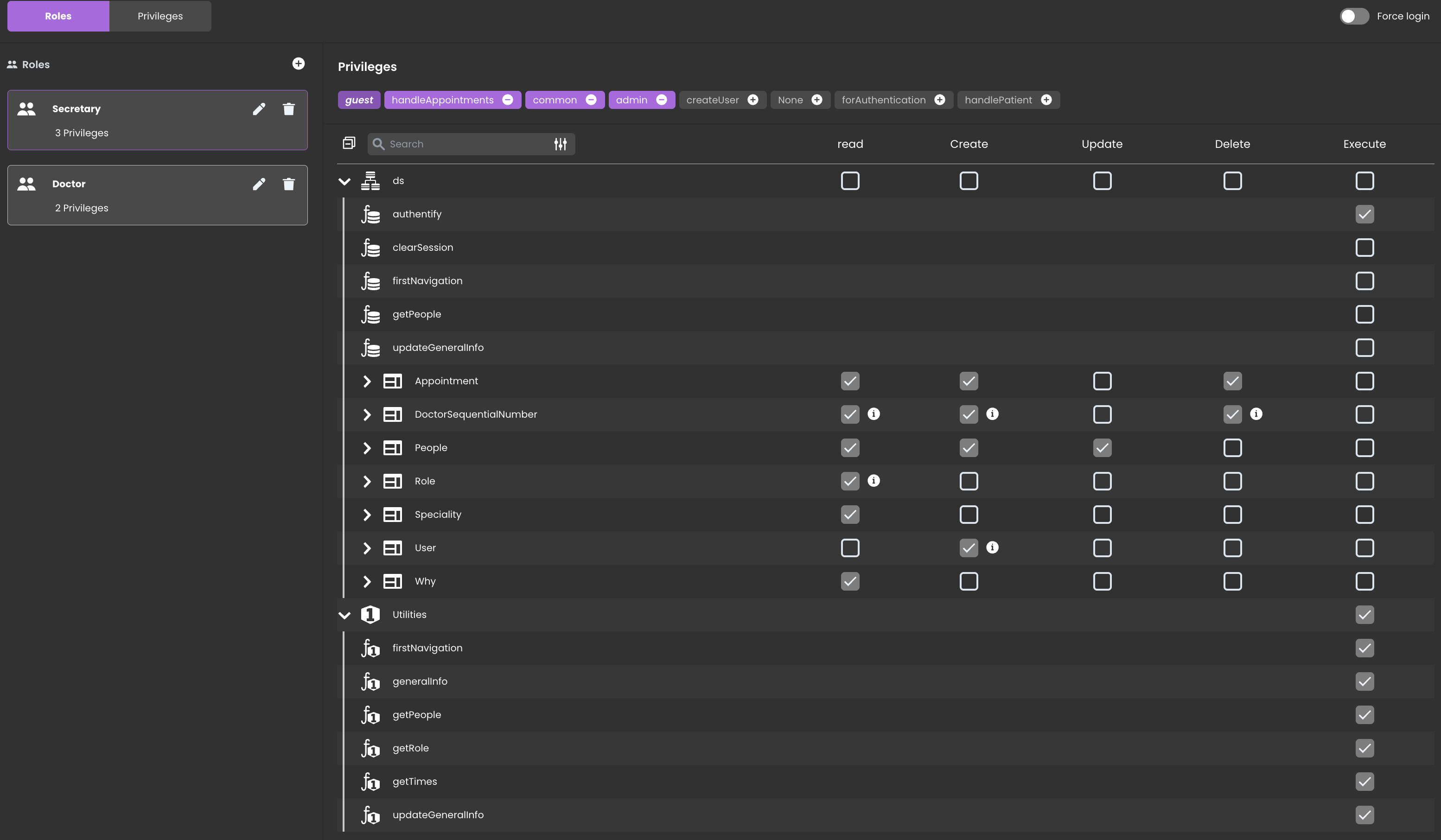Check the Update box for Appointment

click(x=1102, y=382)
